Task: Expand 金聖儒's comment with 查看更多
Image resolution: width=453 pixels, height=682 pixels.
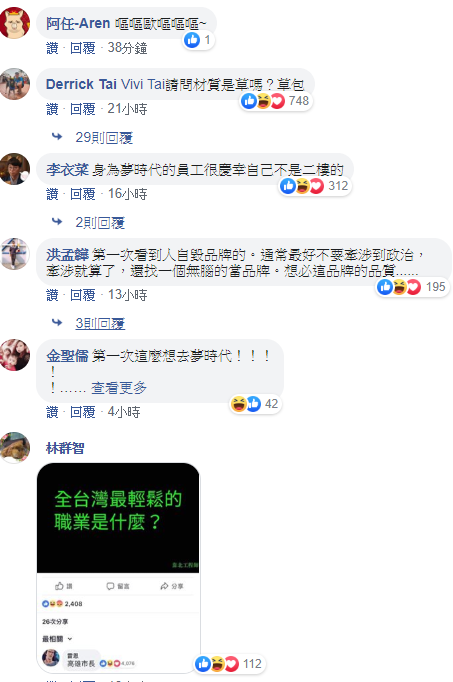Action: click(119, 388)
